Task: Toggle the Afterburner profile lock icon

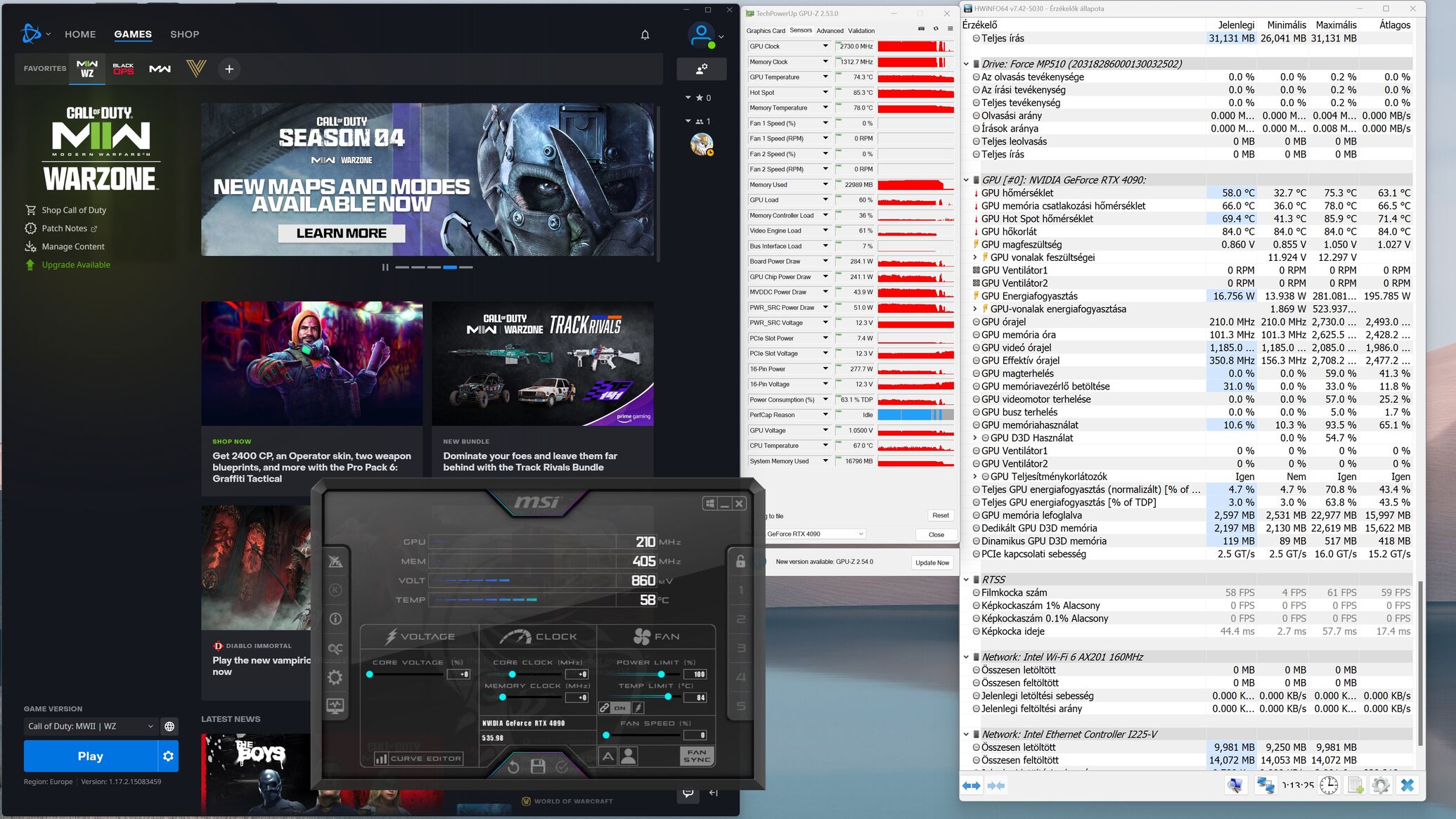Action: (740, 561)
